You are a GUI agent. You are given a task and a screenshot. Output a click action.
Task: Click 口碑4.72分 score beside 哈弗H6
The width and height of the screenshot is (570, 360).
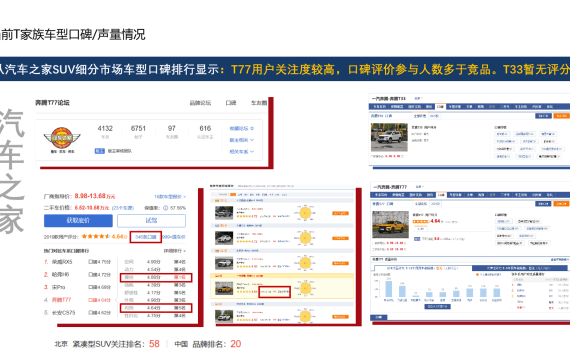100,275
